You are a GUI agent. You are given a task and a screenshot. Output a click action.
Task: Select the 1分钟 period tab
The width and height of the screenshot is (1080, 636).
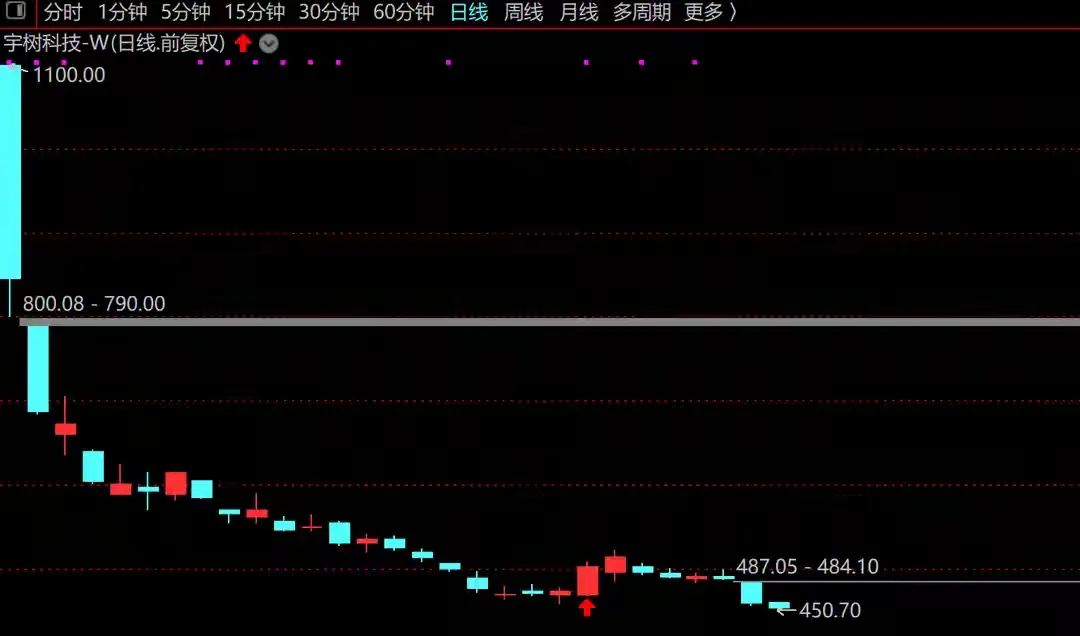pos(122,12)
